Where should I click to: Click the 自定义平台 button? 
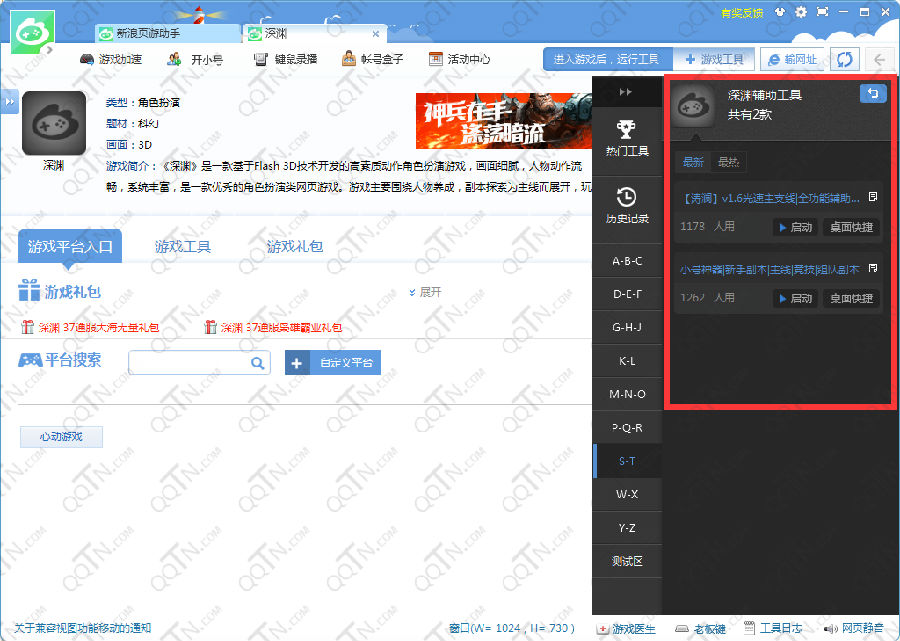point(333,363)
